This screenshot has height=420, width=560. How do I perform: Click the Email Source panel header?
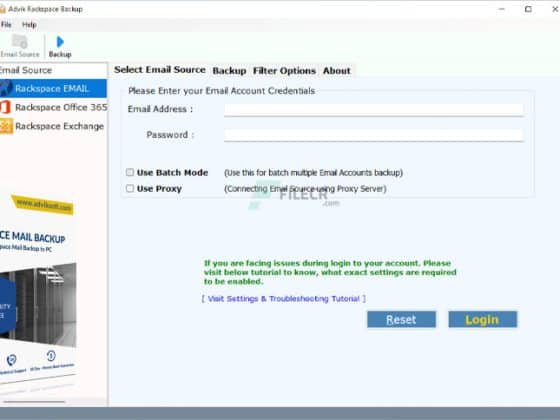coord(53,70)
